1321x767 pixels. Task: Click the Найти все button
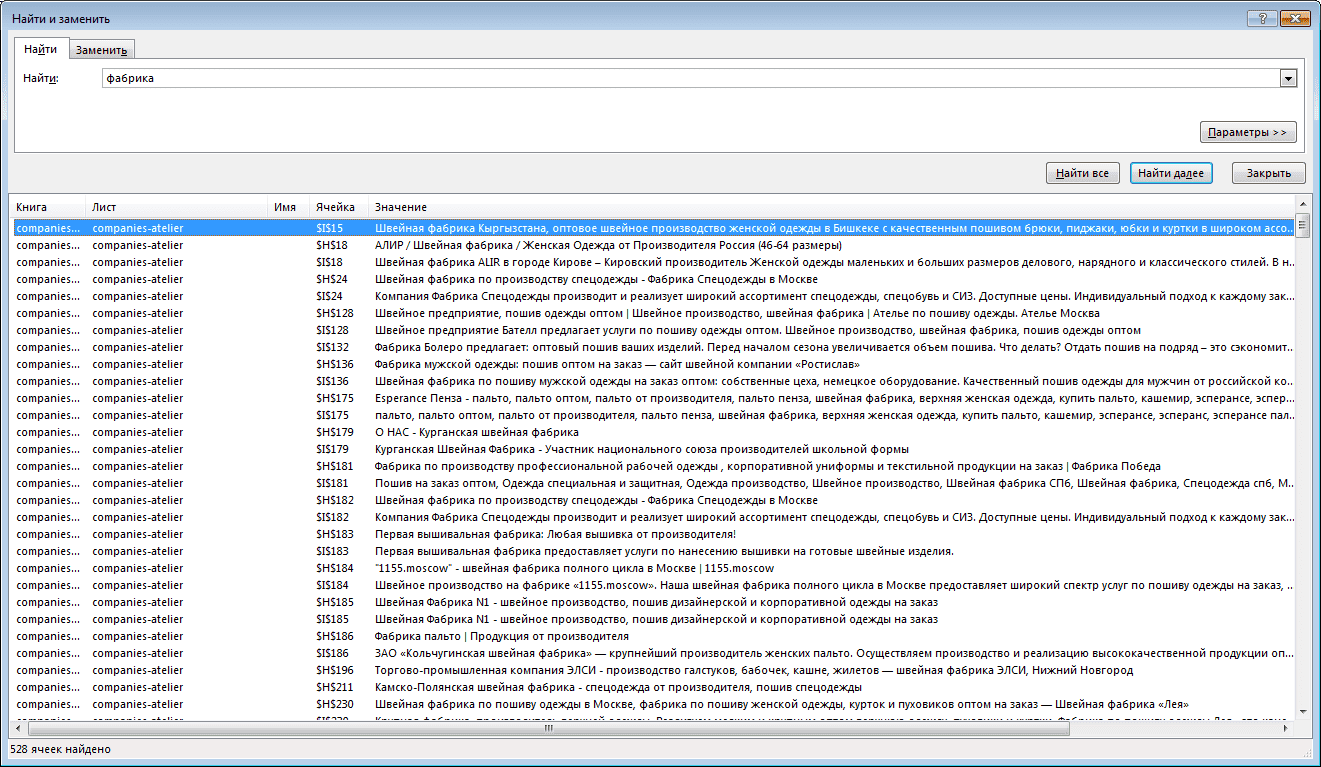[x=1082, y=173]
